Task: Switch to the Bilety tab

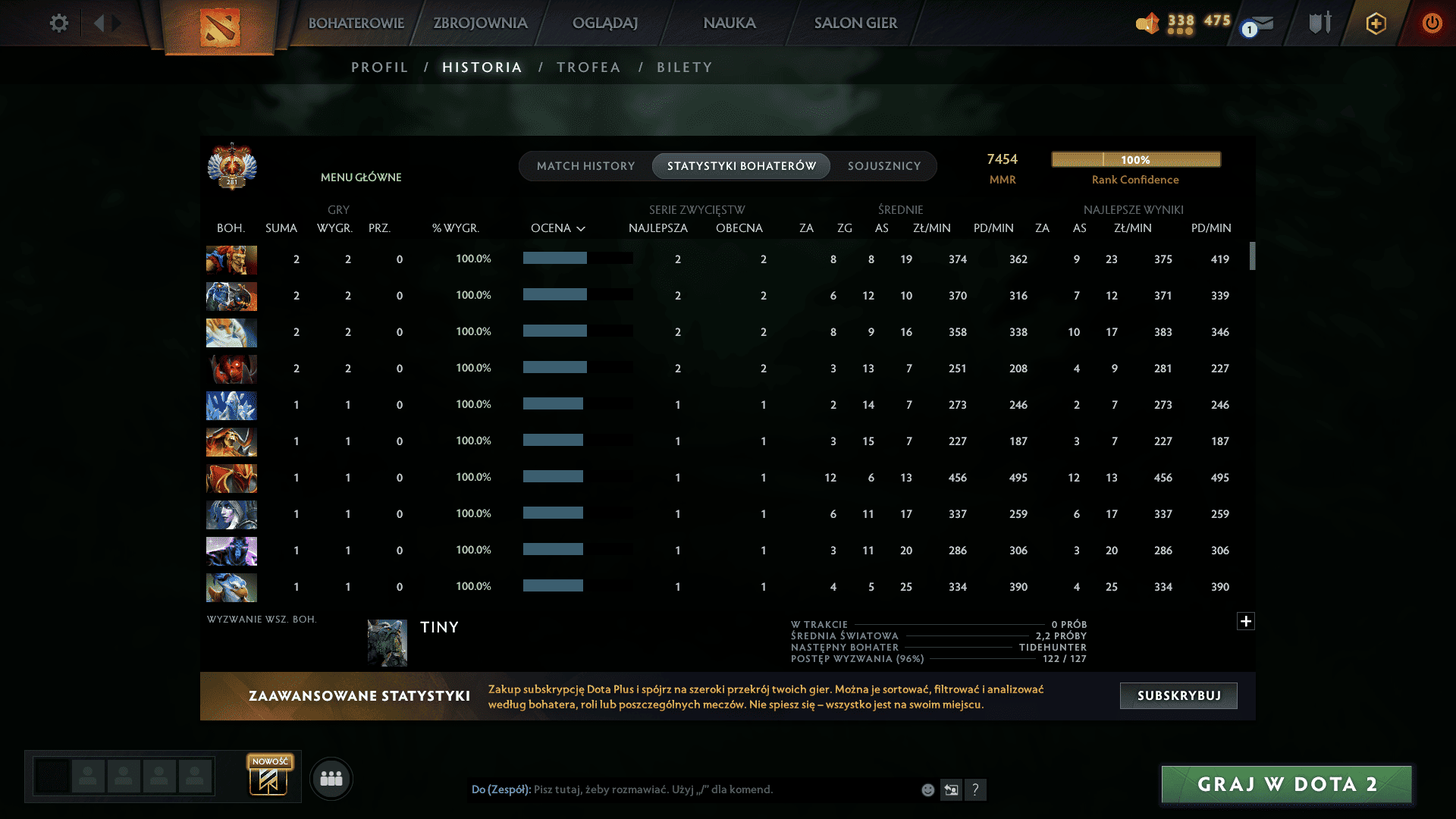Action: point(685,67)
